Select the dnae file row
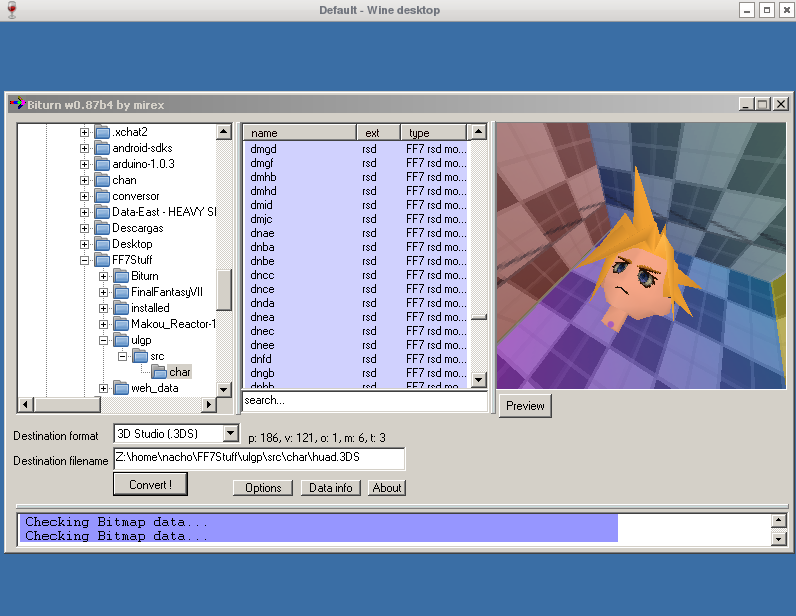796x616 pixels. tap(357, 233)
